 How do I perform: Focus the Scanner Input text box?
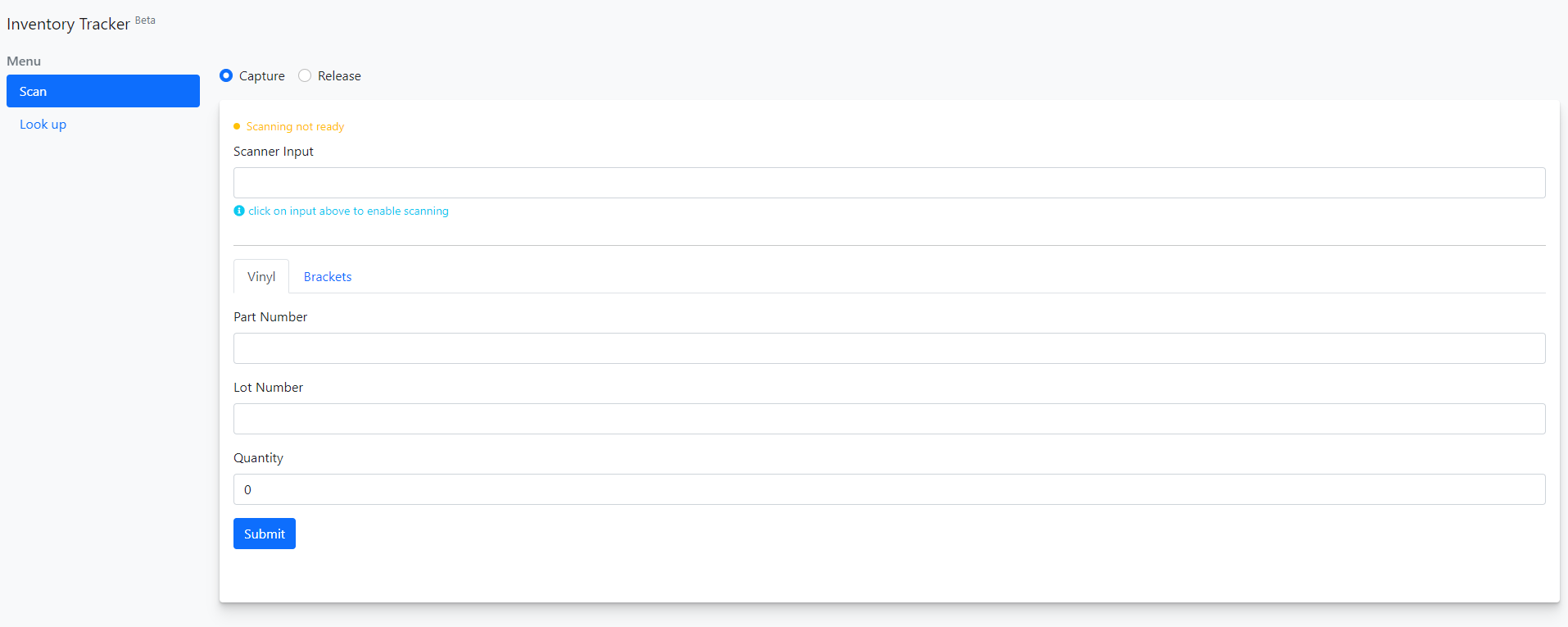[889, 183]
